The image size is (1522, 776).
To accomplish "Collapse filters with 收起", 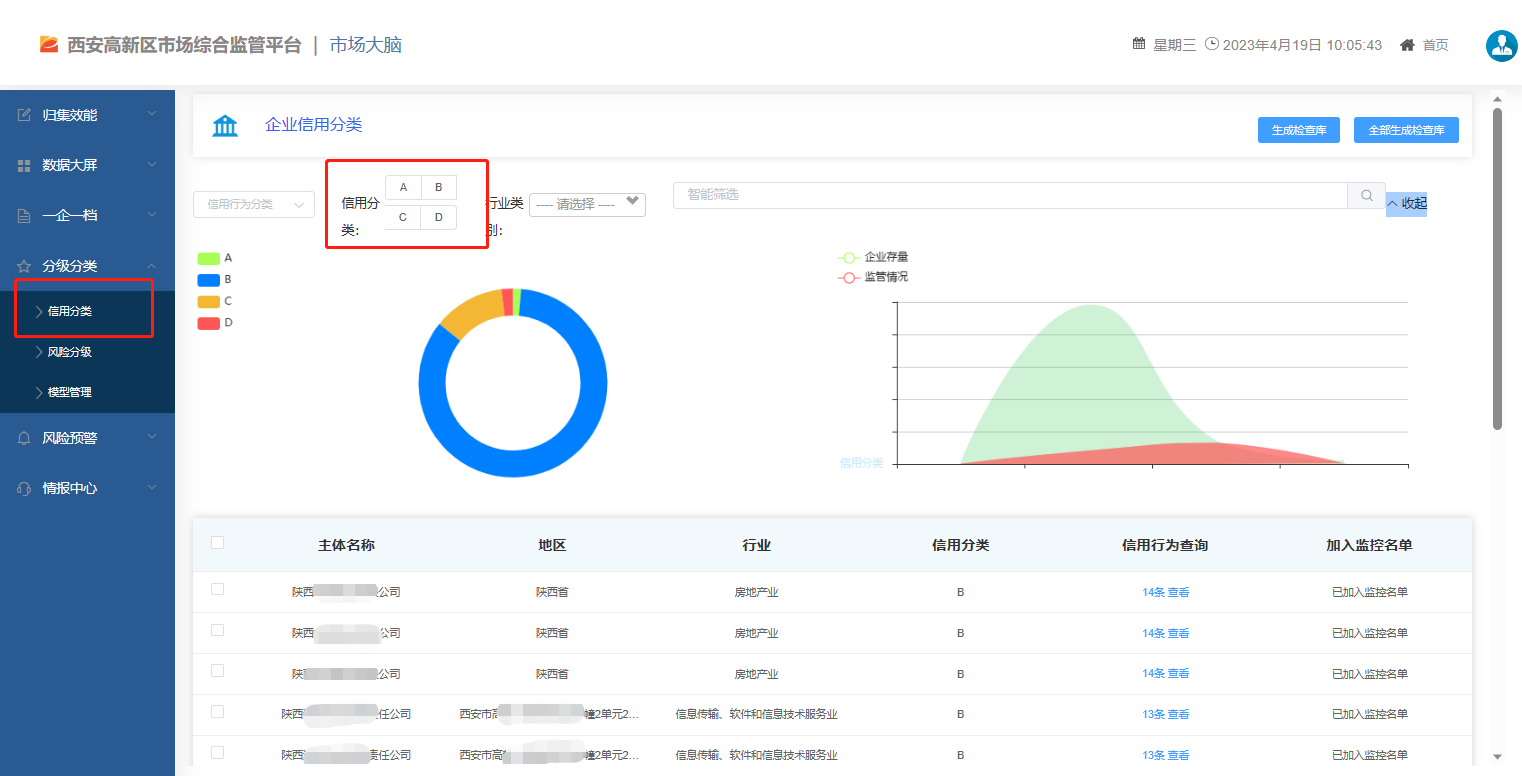I will pyautogui.click(x=1406, y=204).
